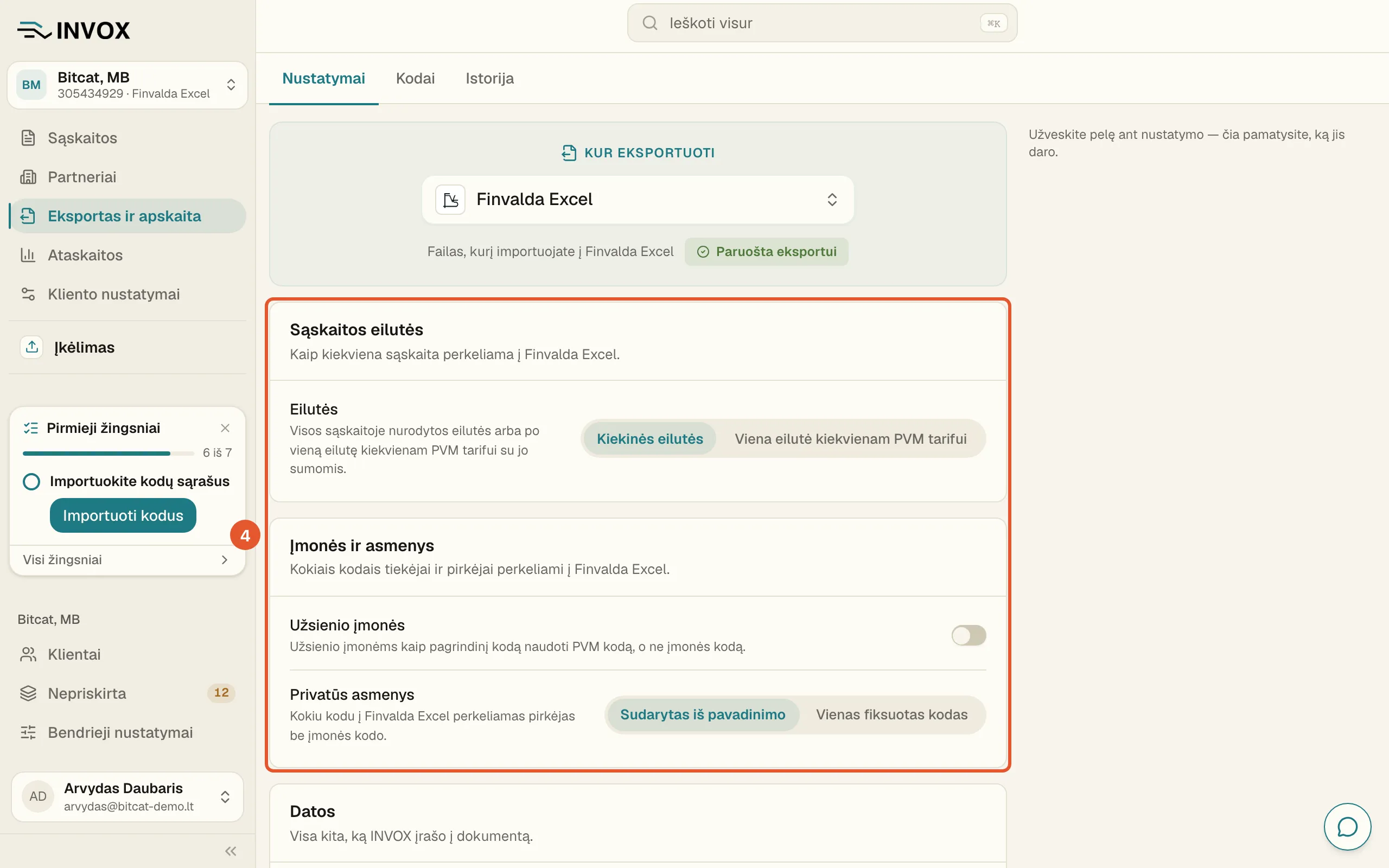
Task: Click the BM company avatar
Action: click(31, 85)
